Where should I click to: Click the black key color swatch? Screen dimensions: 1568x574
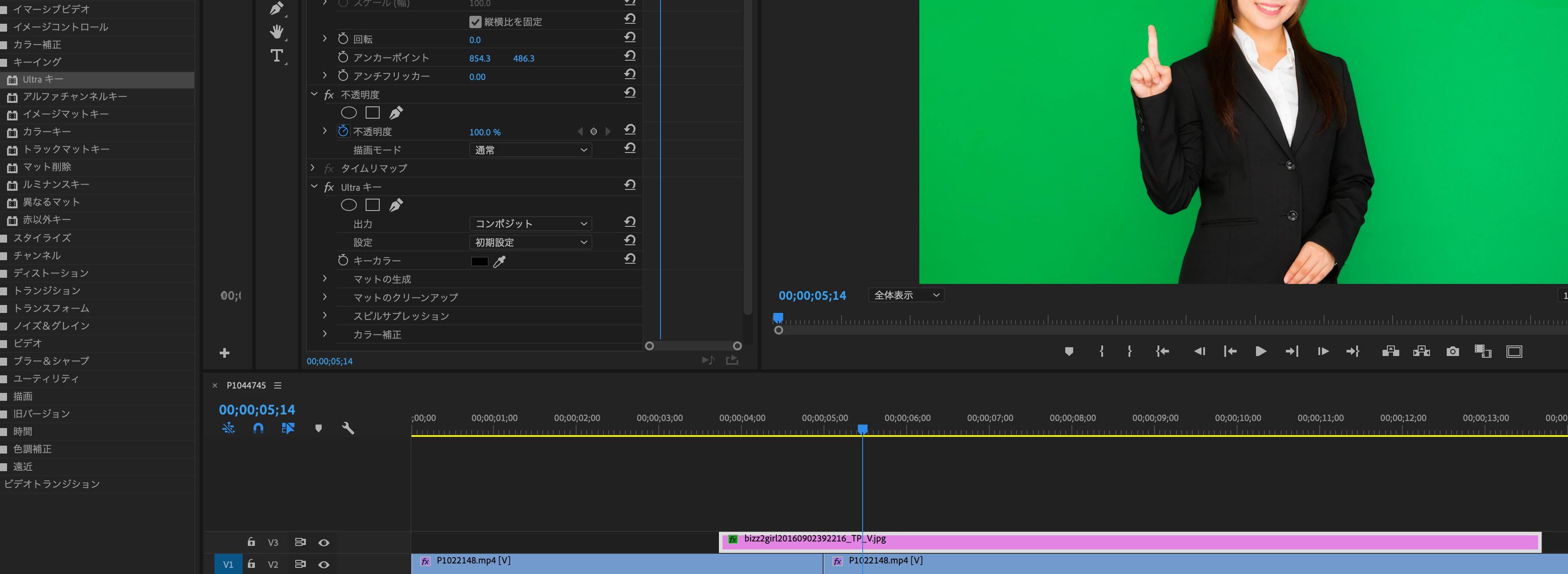(x=479, y=262)
